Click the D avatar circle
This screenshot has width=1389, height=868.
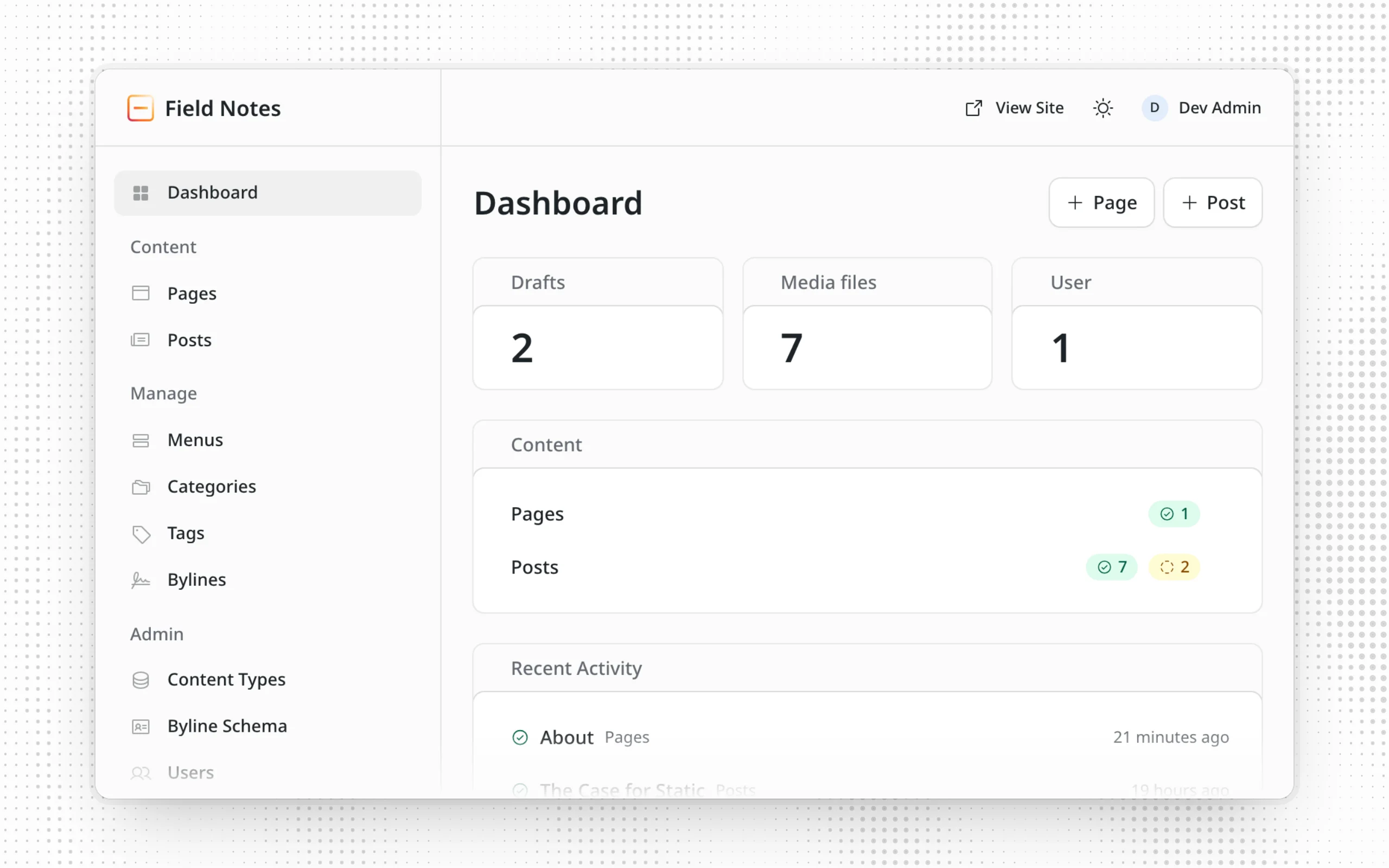point(1155,108)
